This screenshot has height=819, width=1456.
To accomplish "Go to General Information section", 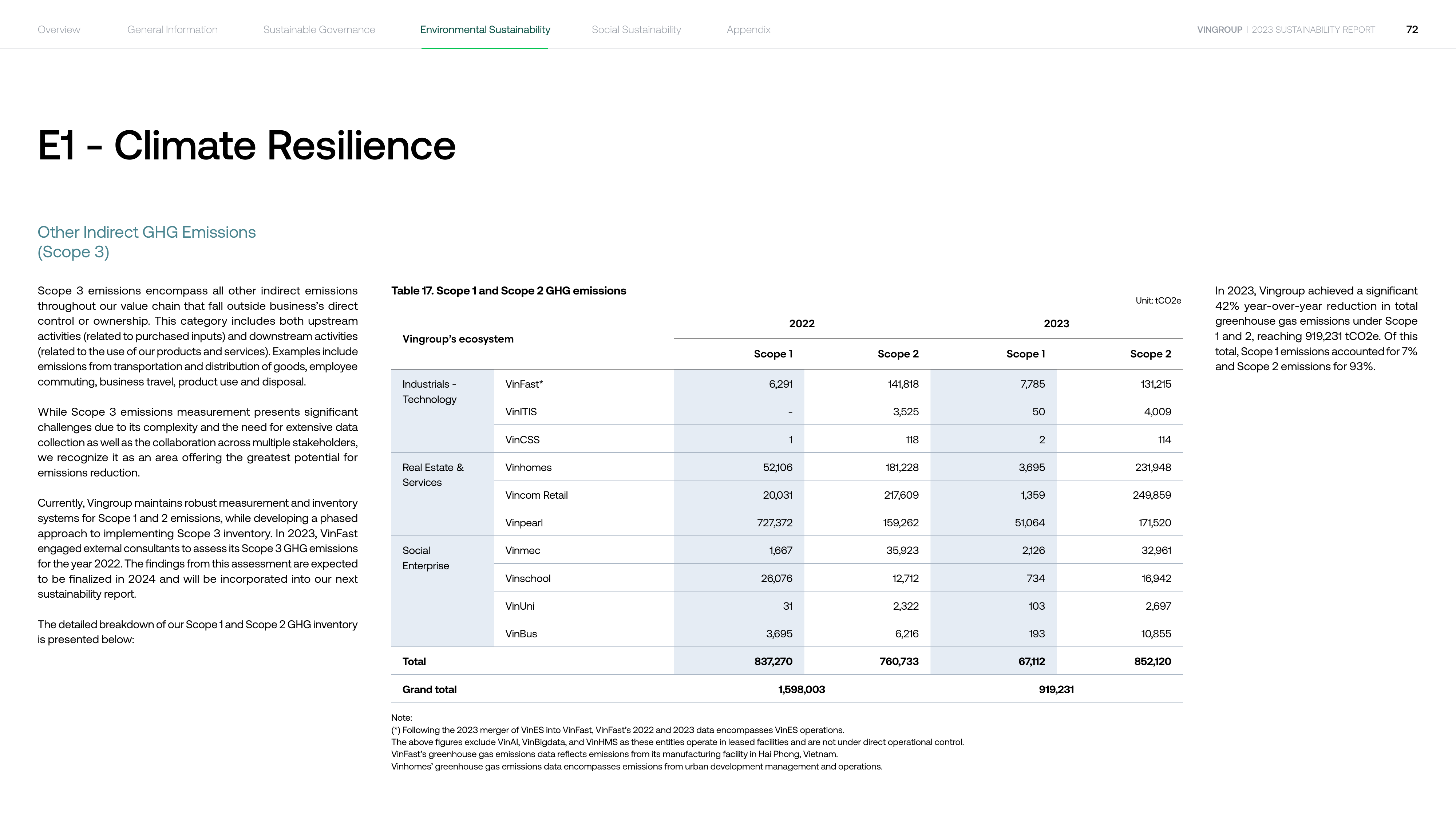I will tap(173, 29).
